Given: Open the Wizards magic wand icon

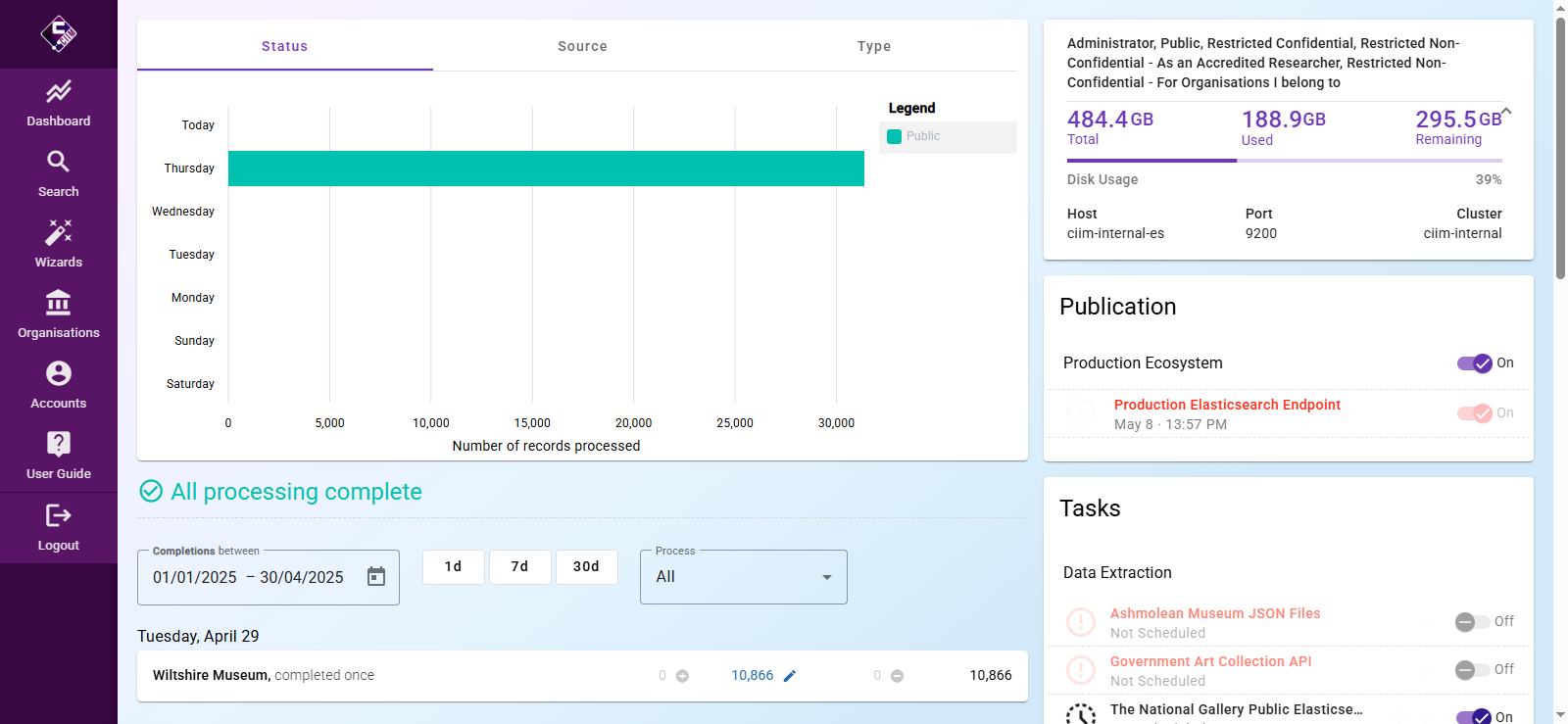Looking at the screenshot, I should point(59,232).
